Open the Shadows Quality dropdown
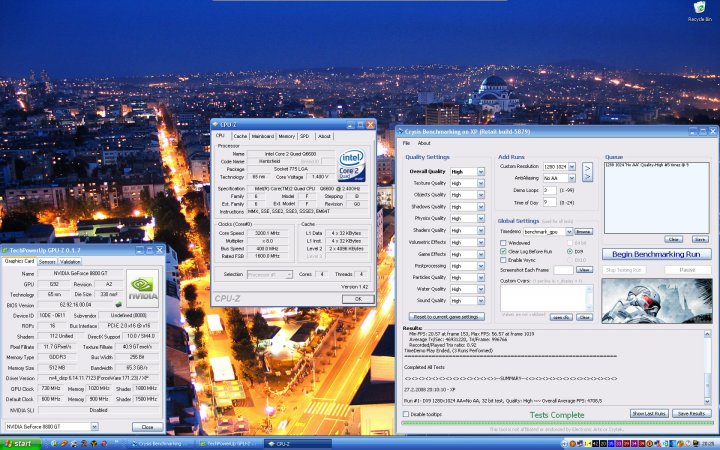The width and height of the screenshot is (720, 450). coord(481,207)
